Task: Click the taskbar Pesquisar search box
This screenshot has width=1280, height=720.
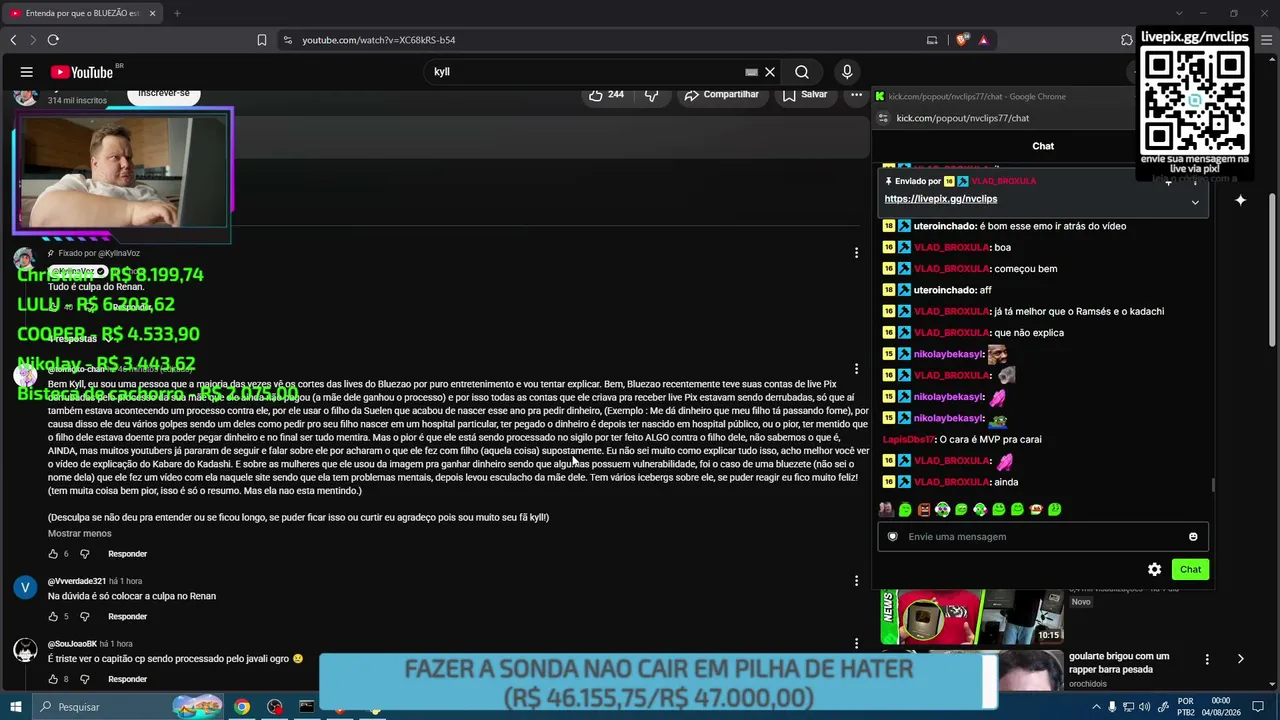Action: pyautogui.click(x=128, y=707)
